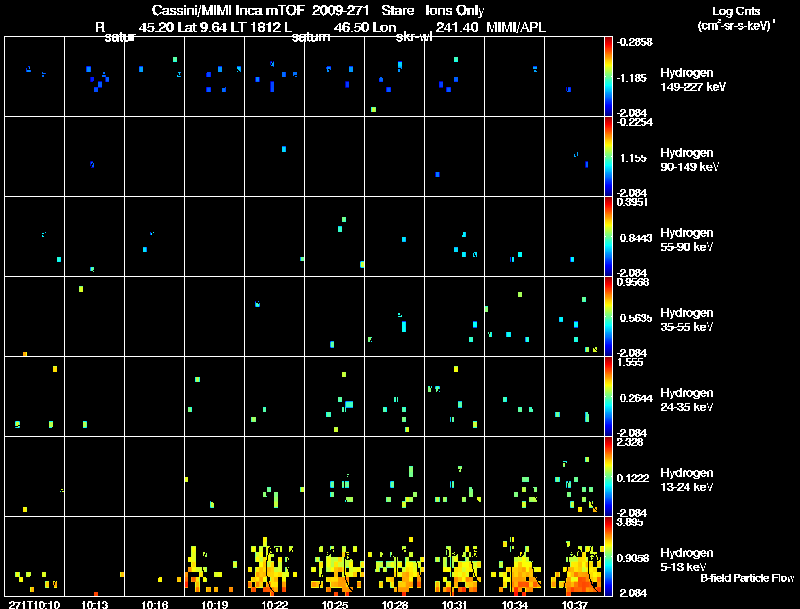
Task: Click the 0.8443 colorbar value
Action: [636, 238]
